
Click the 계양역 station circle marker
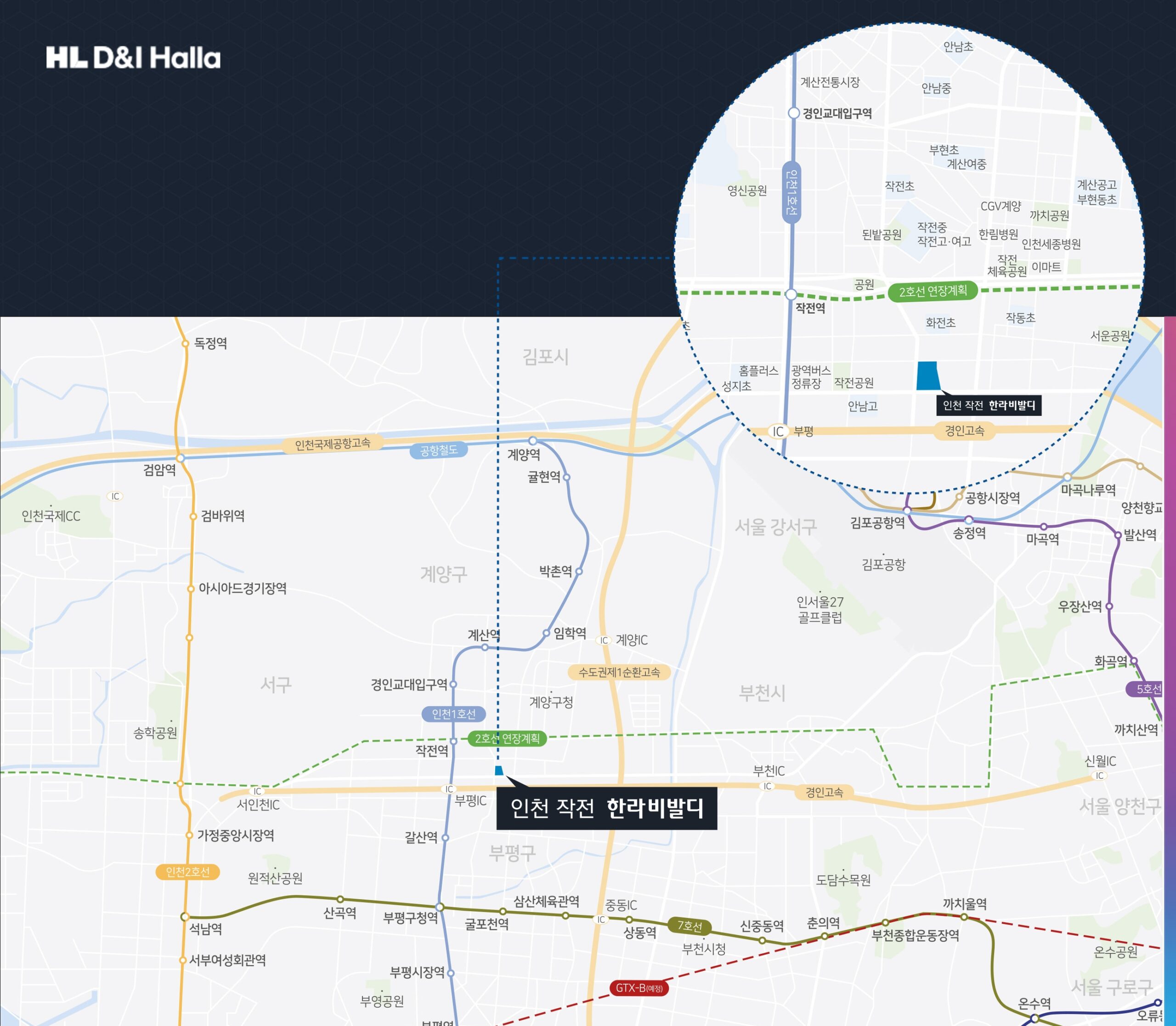pyautogui.click(x=532, y=441)
